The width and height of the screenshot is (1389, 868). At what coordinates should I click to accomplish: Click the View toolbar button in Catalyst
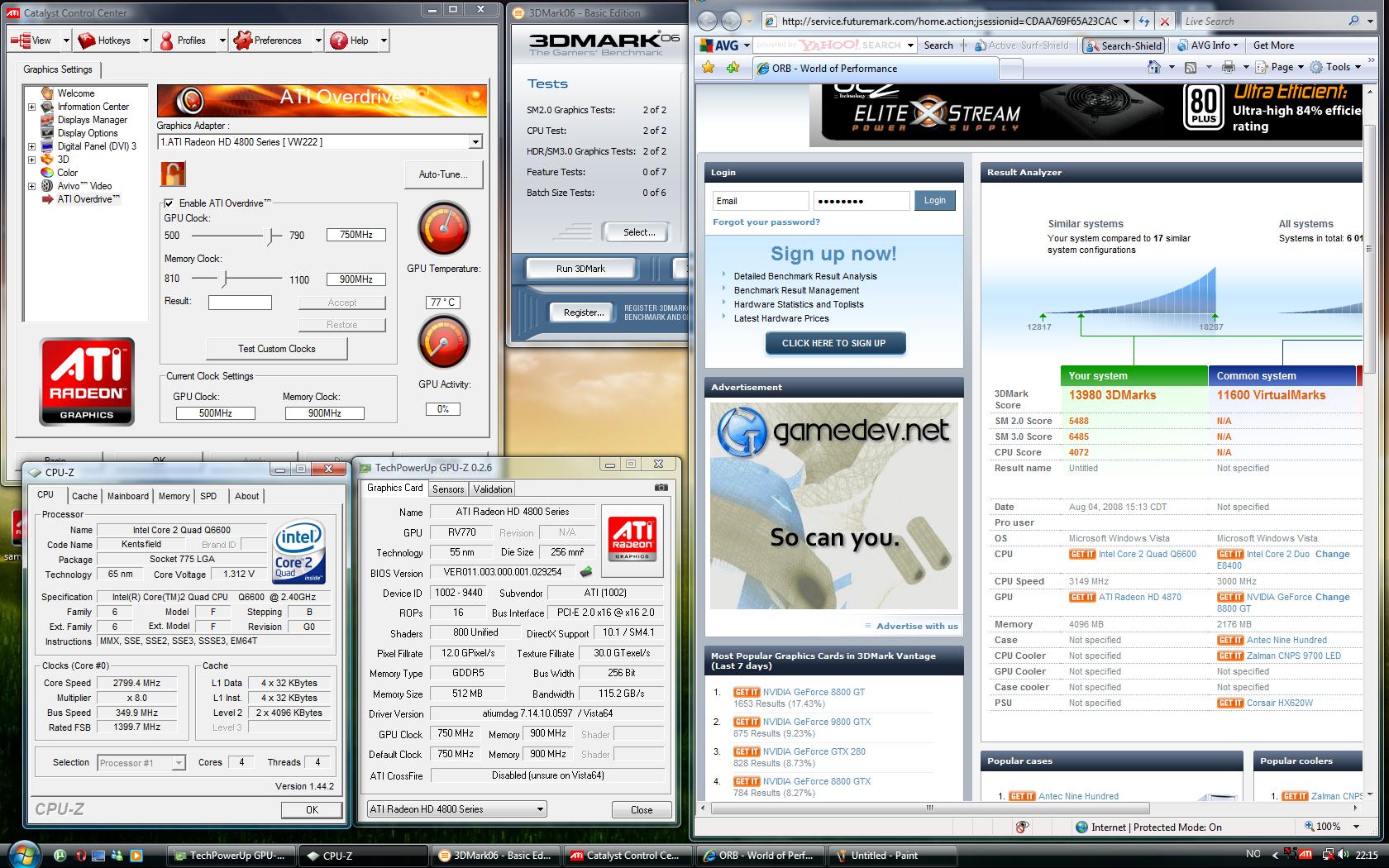coord(31,41)
